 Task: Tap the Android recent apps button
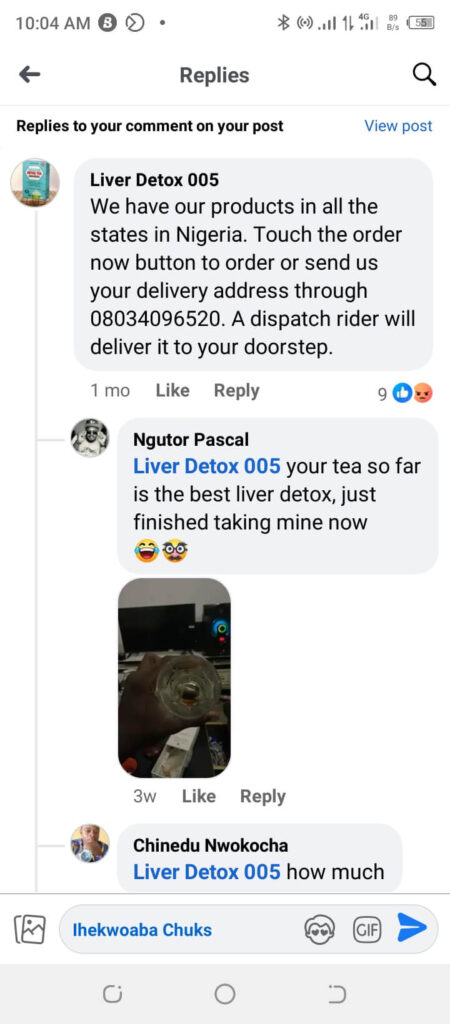(x=112, y=995)
